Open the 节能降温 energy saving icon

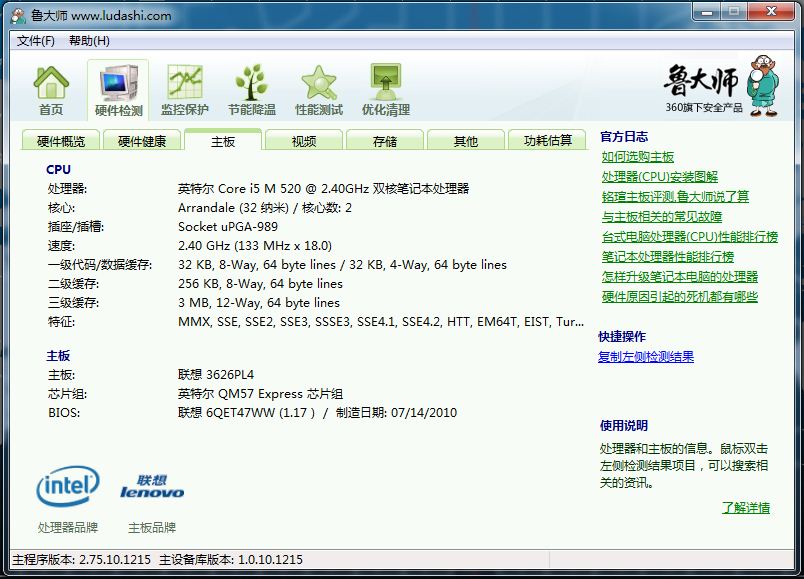(x=252, y=89)
